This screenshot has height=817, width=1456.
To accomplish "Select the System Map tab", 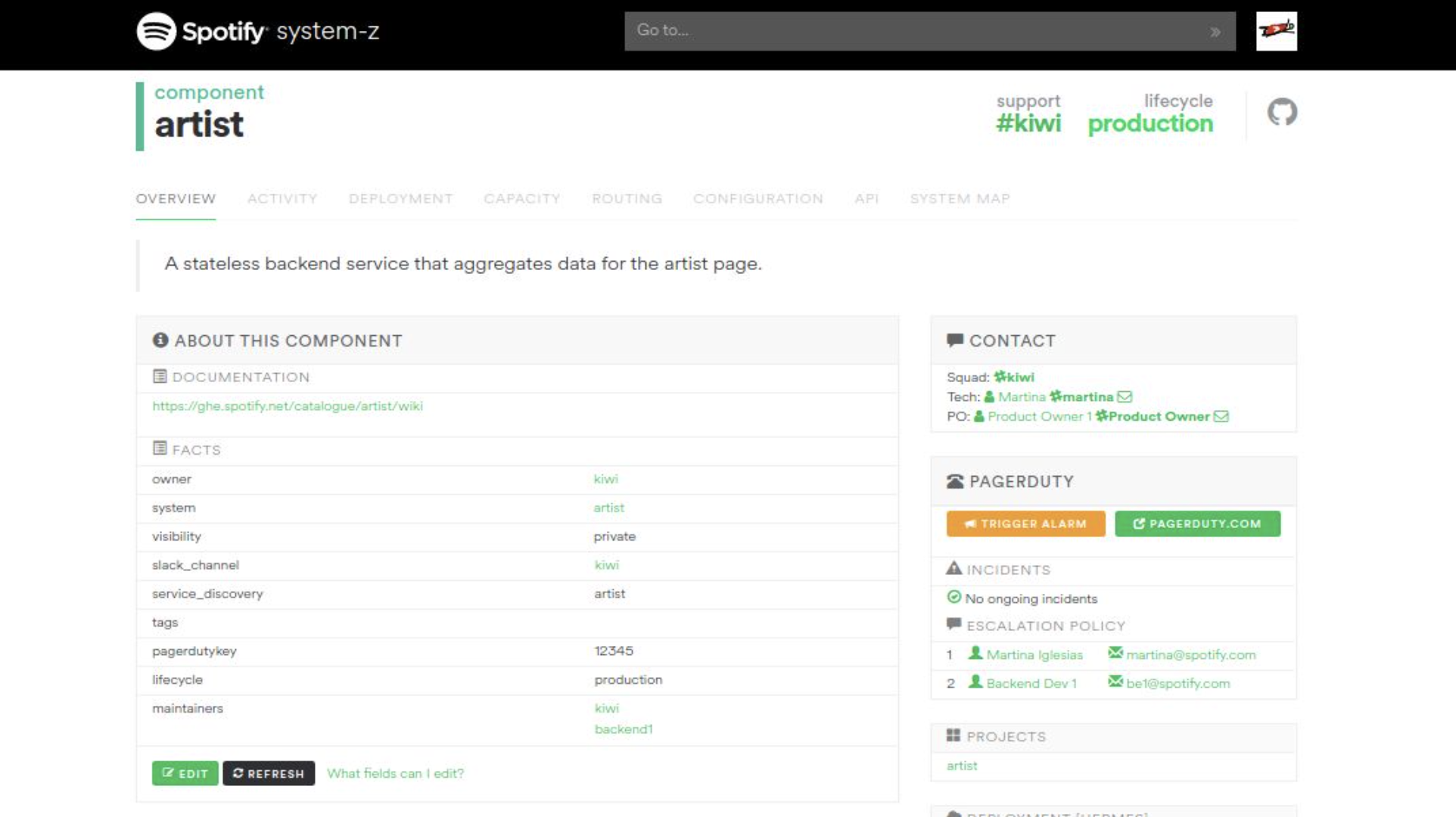I will (x=960, y=198).
